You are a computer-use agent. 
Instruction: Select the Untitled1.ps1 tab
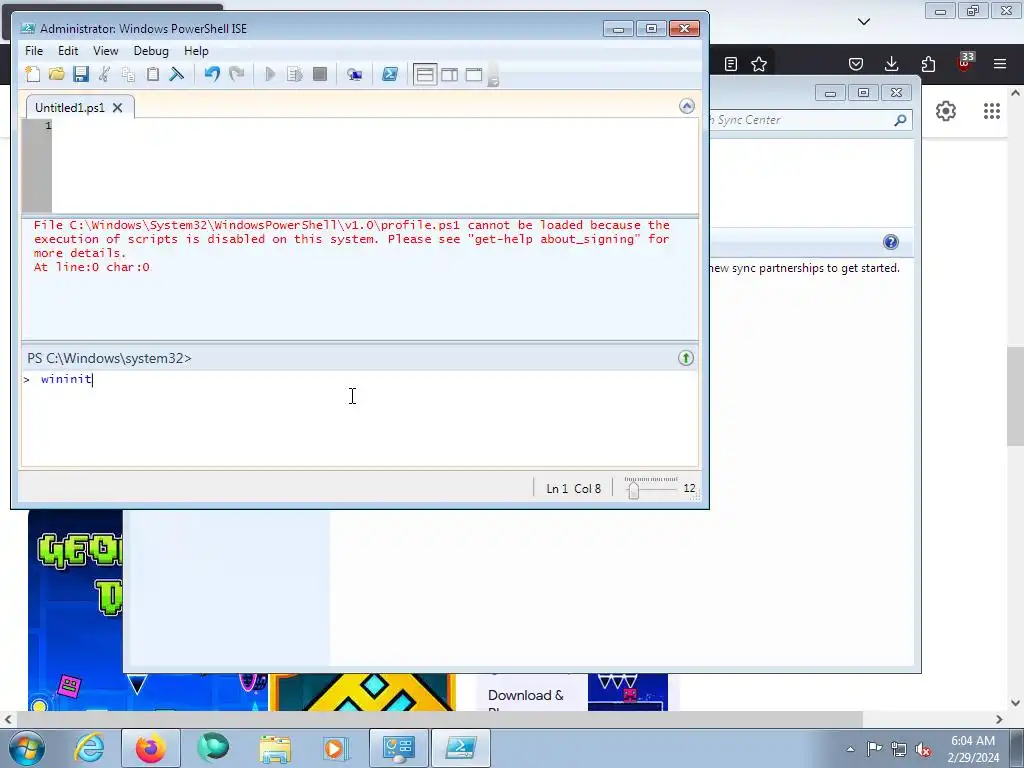70,108
